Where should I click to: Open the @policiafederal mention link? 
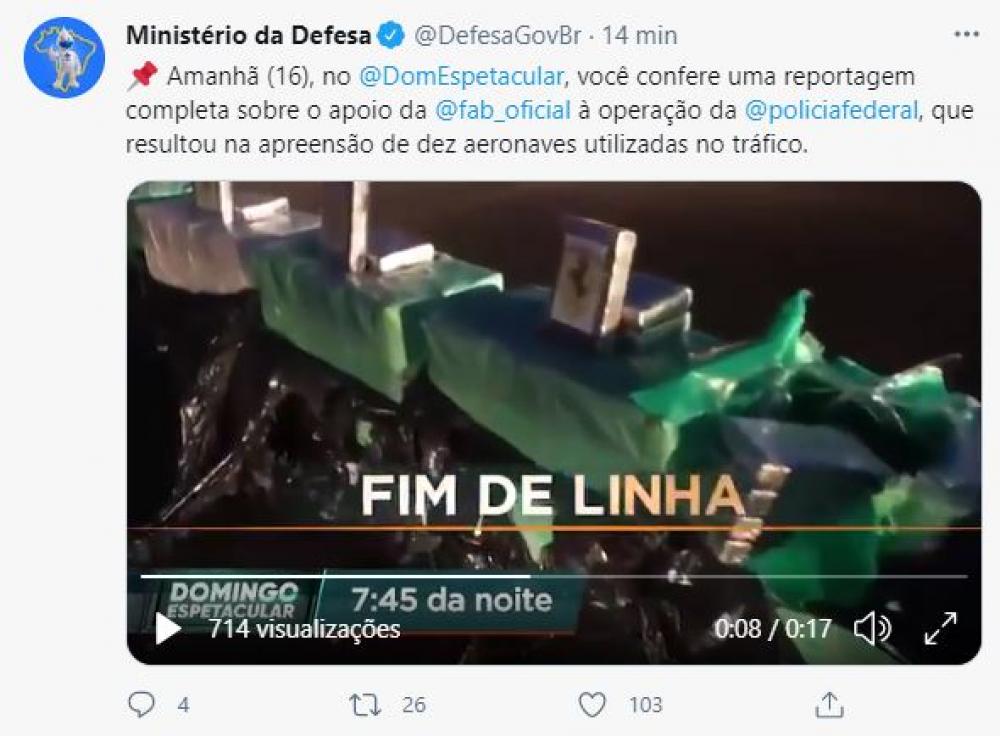click(831, 110)
